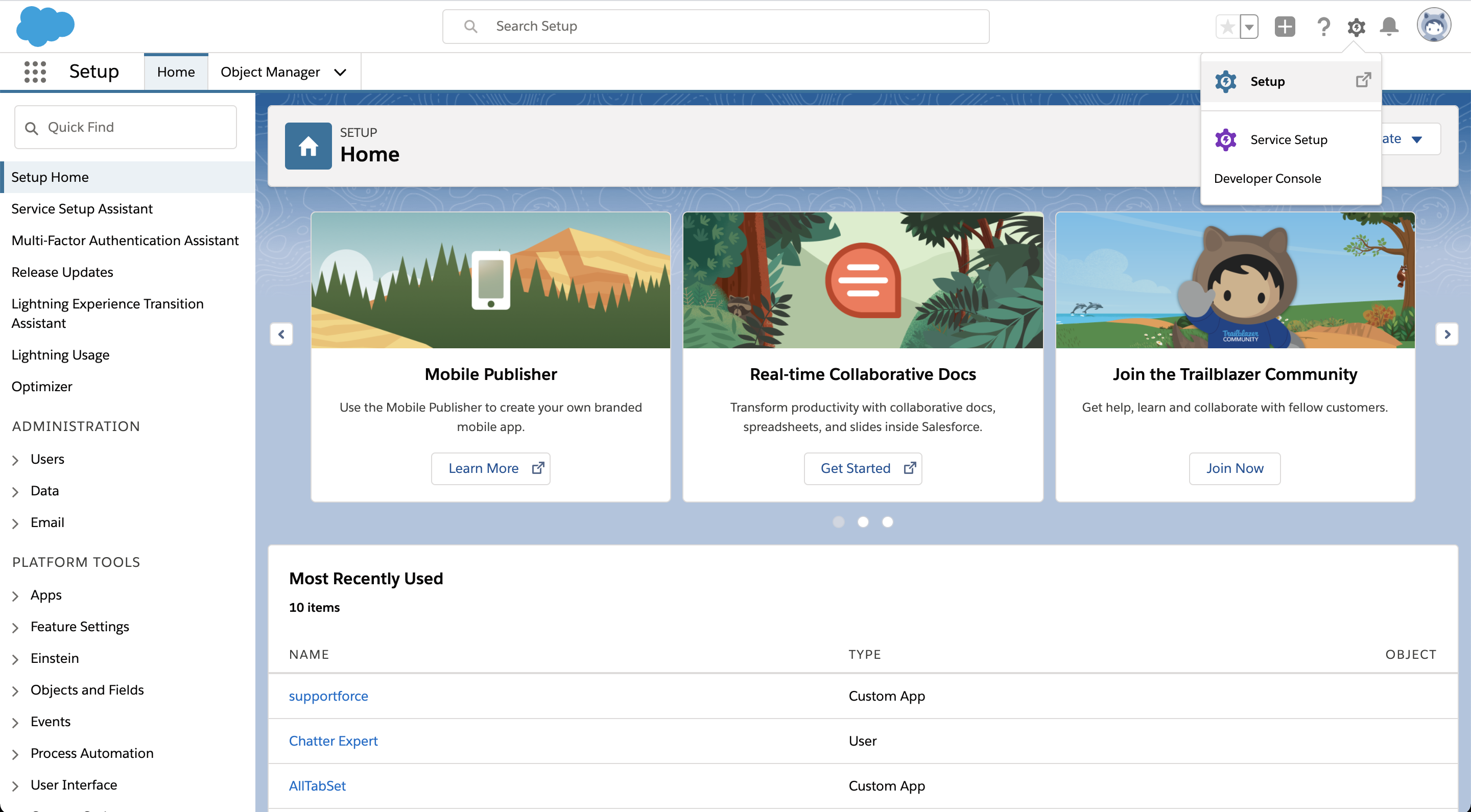Expand the Einstein section
Image resolution: width=1471 pixels, height=812 pixels.
click(x=15, y=659)
